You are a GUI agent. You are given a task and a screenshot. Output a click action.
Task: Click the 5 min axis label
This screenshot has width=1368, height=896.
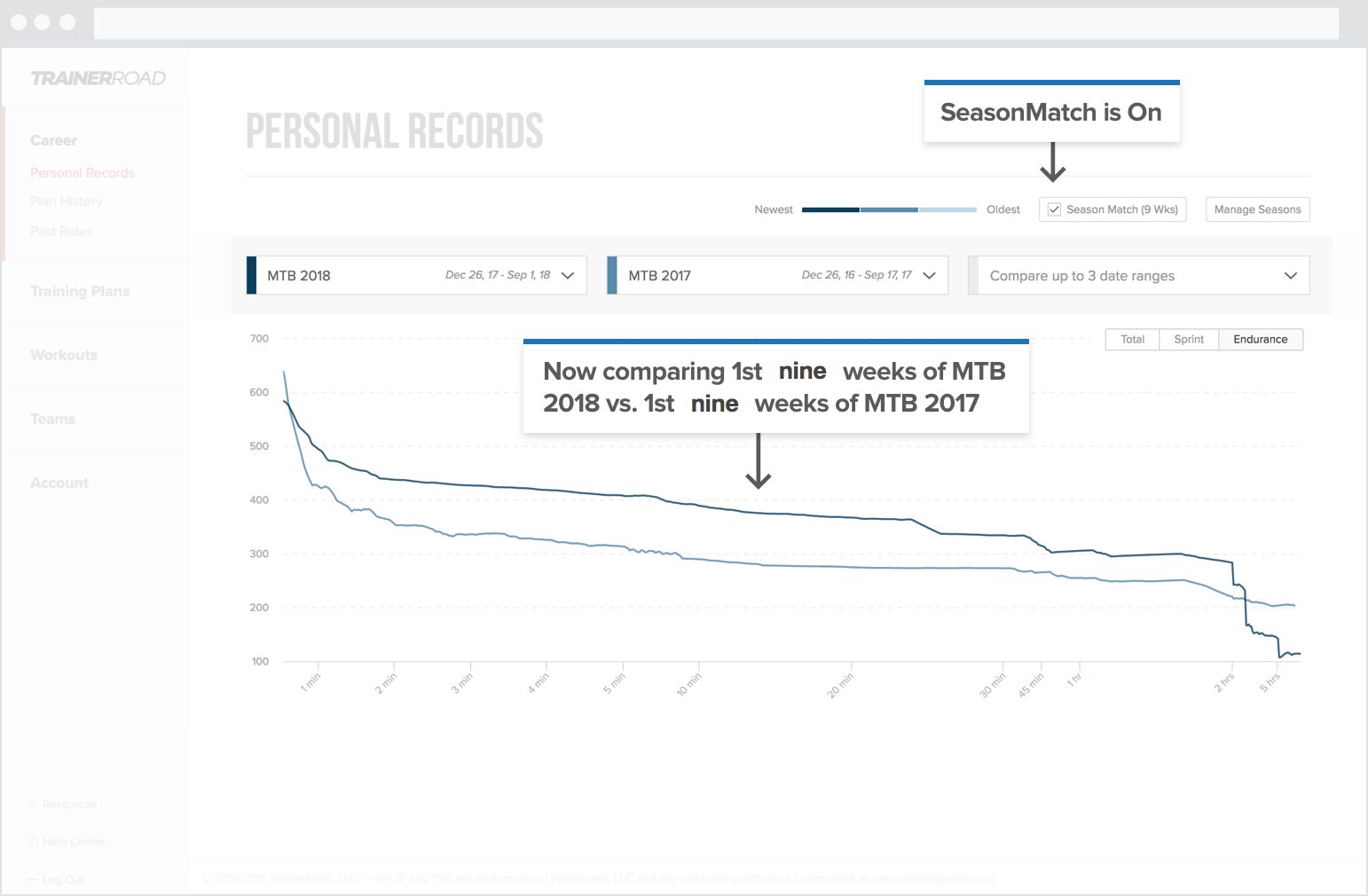coord(614,683)
